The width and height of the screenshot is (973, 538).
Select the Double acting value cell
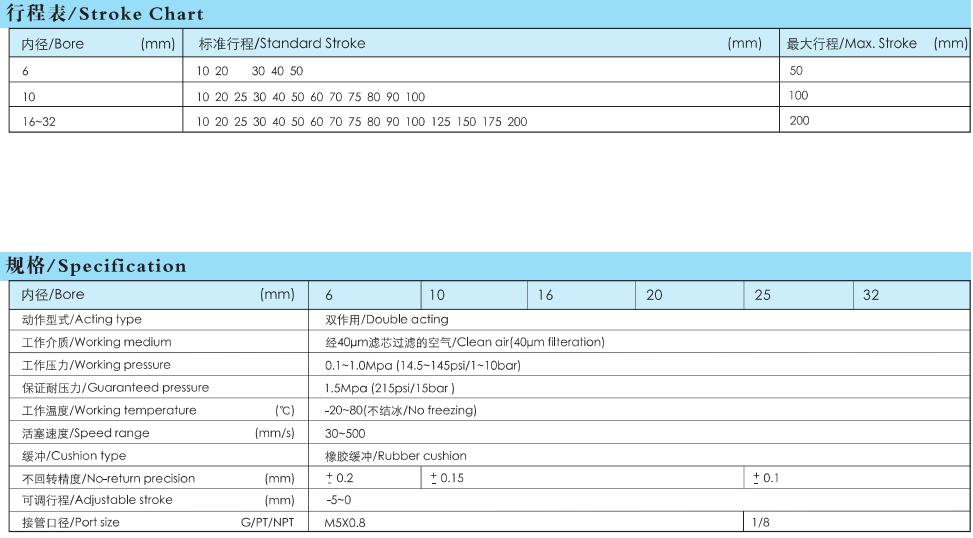pos(387,320)
